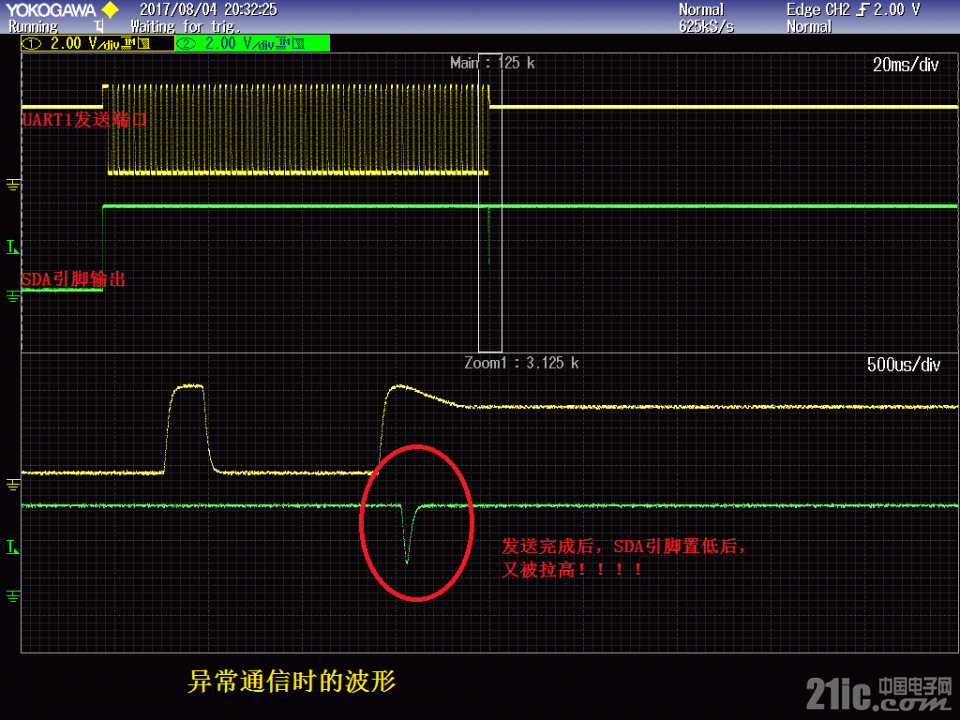The image size is (960, 720).
Task: Click the YOKOGAWA logo
Action: point(51,10)
